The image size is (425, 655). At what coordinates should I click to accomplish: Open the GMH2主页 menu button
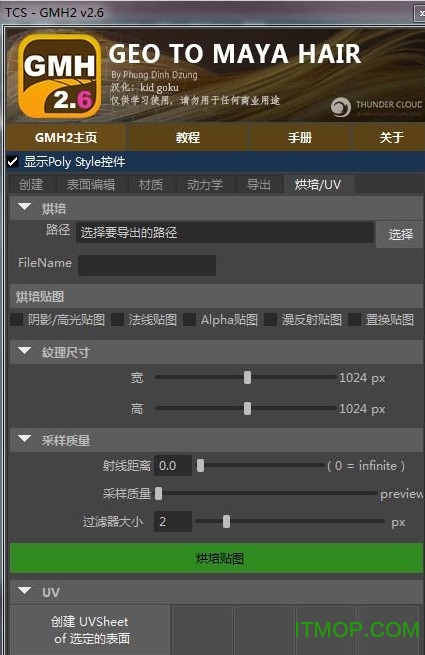pos(66,137)
